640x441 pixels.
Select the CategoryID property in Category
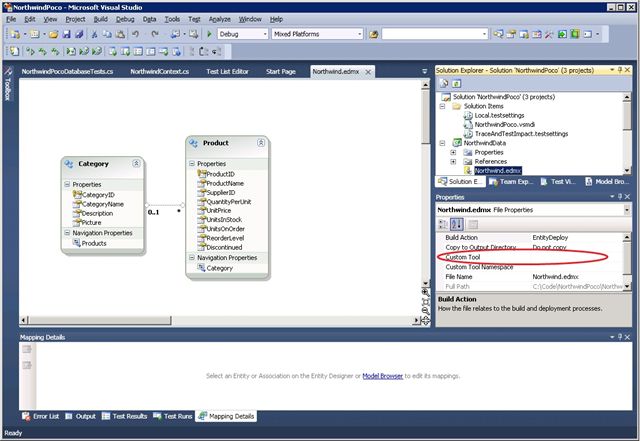click(x=98, y=195)
